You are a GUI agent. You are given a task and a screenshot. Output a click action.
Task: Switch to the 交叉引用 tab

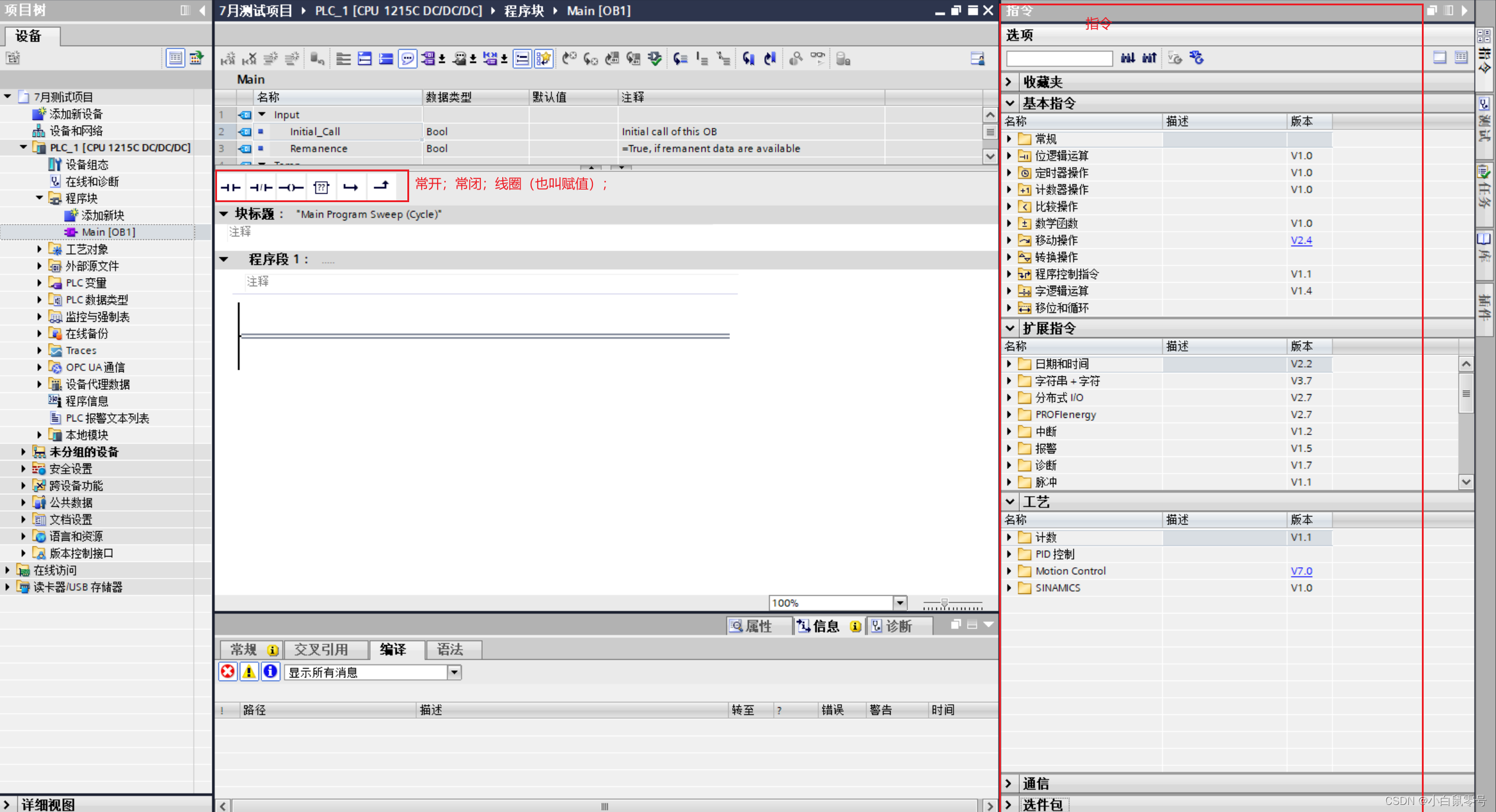pyautogui.click(x=321, y=650)
